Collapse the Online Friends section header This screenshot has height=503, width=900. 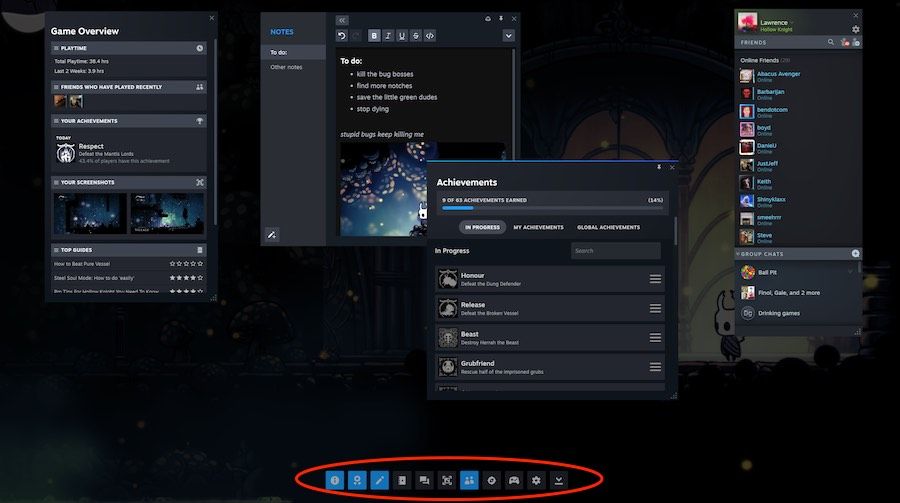[x=765, y=60]
